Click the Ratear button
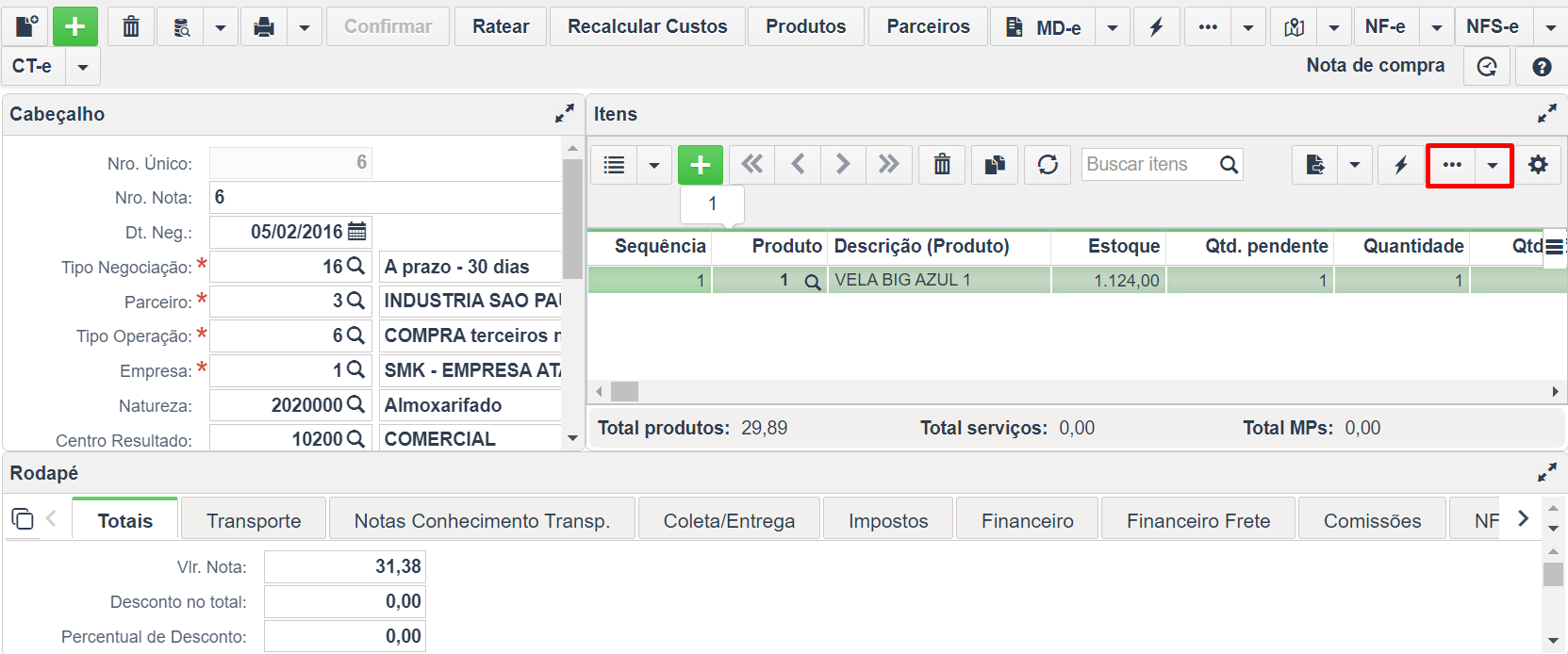This screenshot has height=654, width=1568. click(501, 26)
